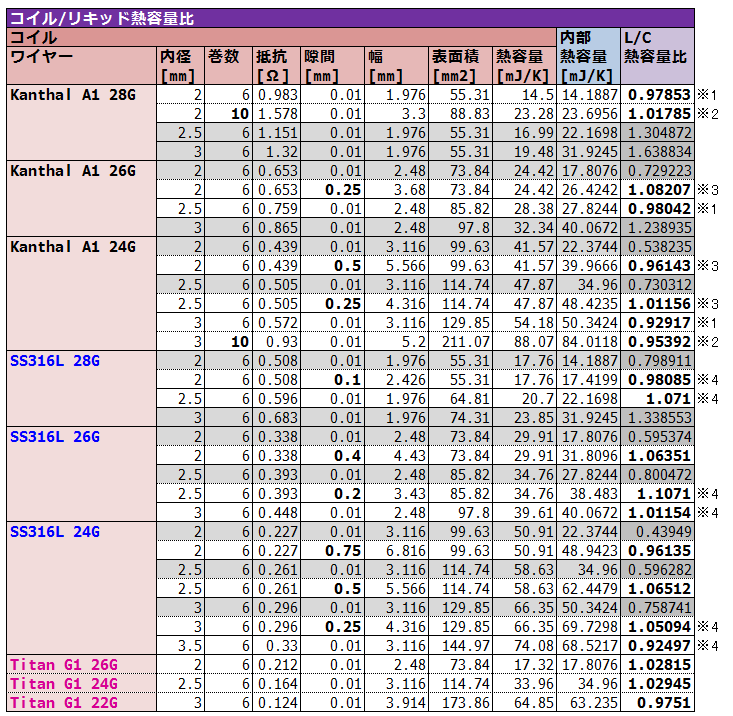Click the surface area value 88.83

pos(460,114)
